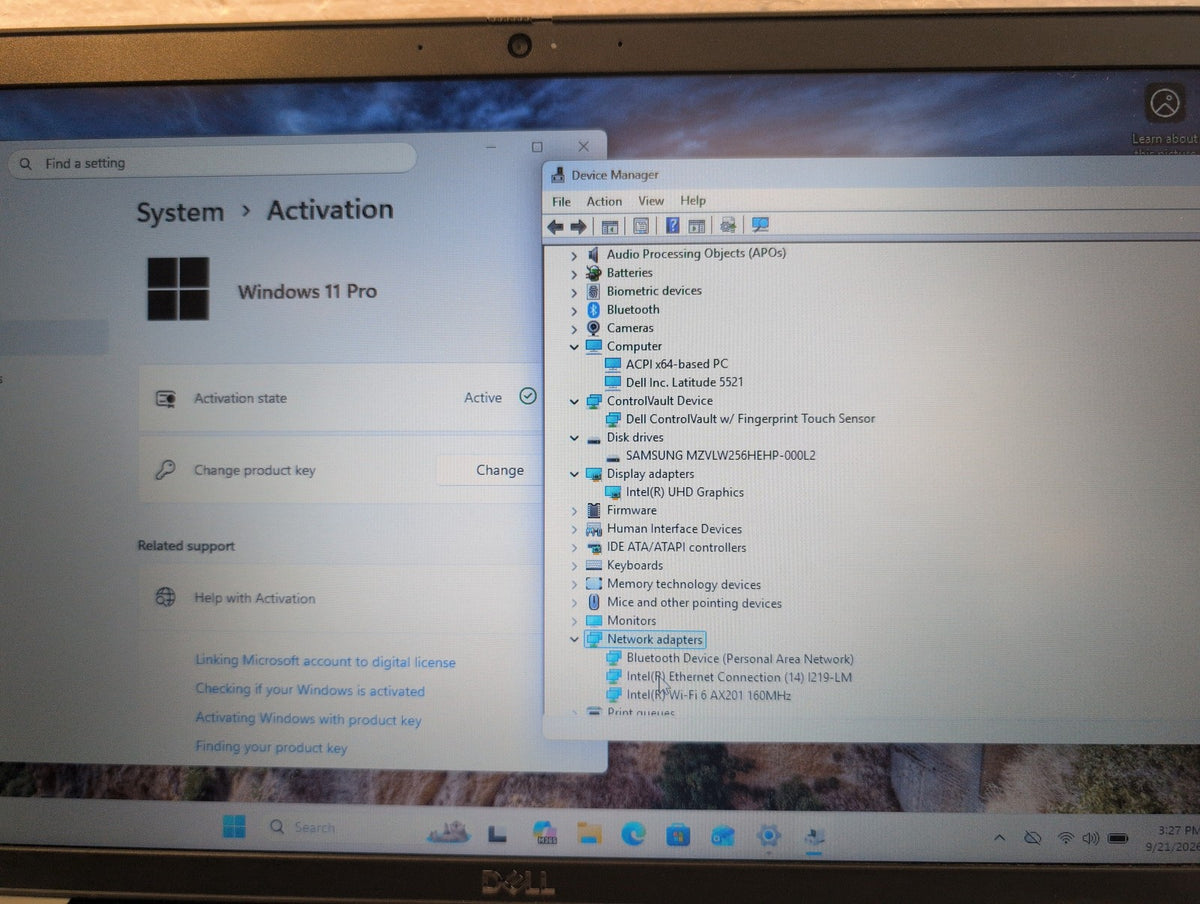
Task: Click the Back arrow in Device Manager toolbar
Action: [x=555, y=227]
